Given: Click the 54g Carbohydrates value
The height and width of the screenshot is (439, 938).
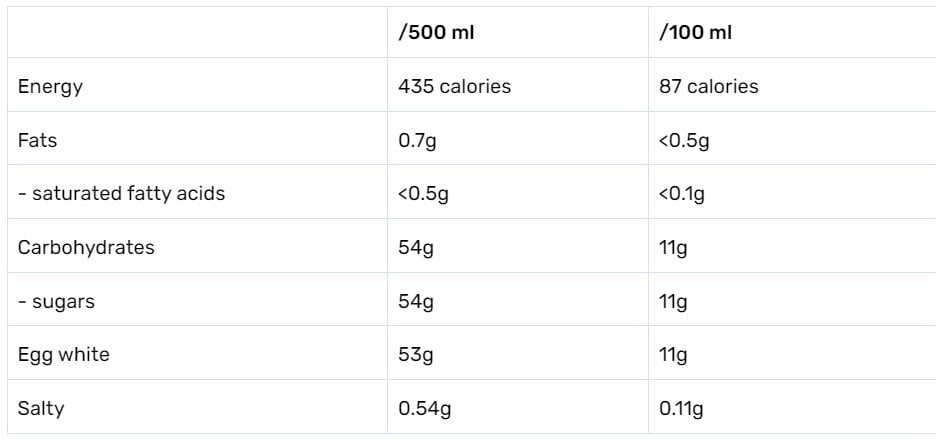Looking at the screenshot, I should coord(416,248).
